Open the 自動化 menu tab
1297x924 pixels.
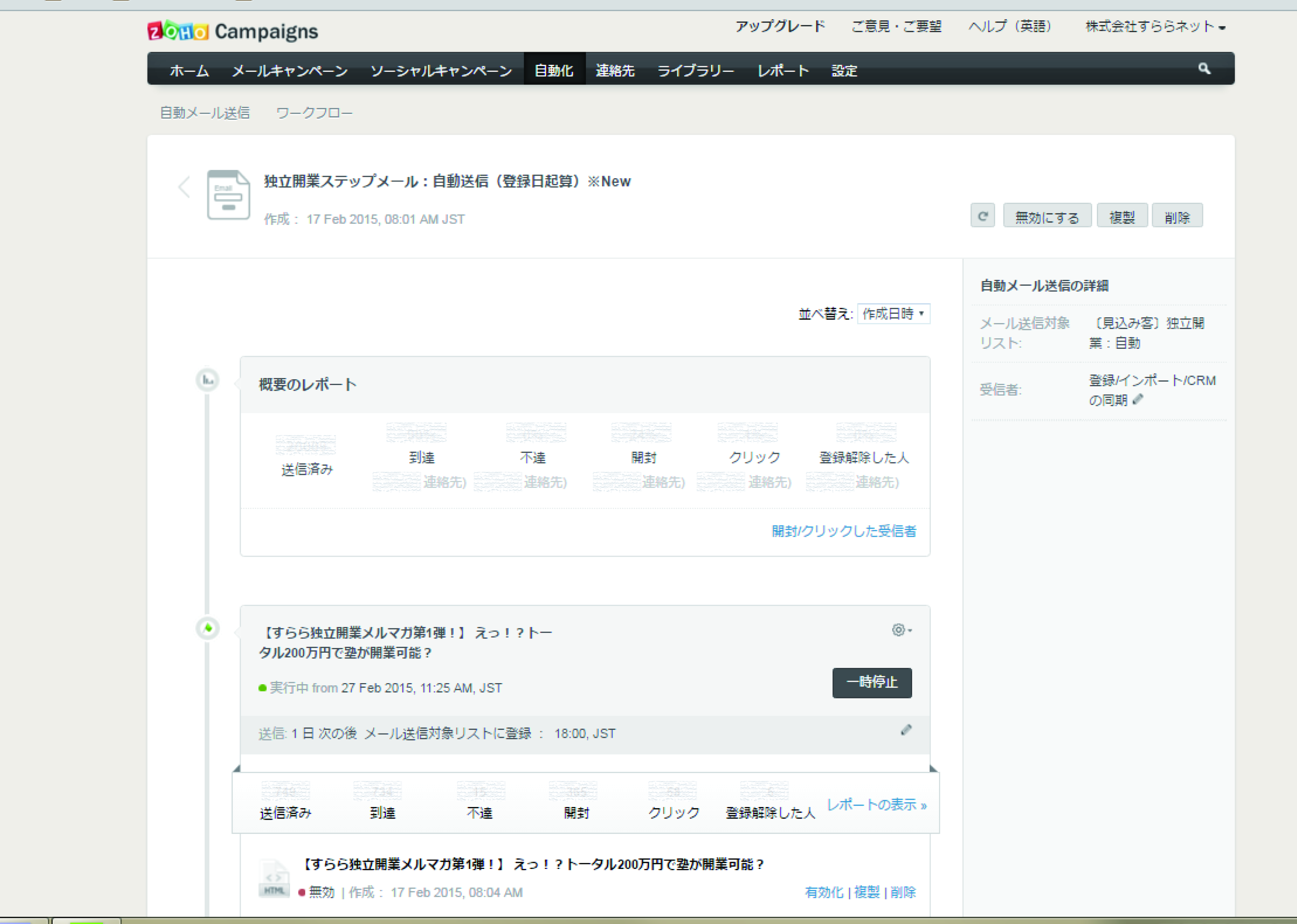(554, 71)
